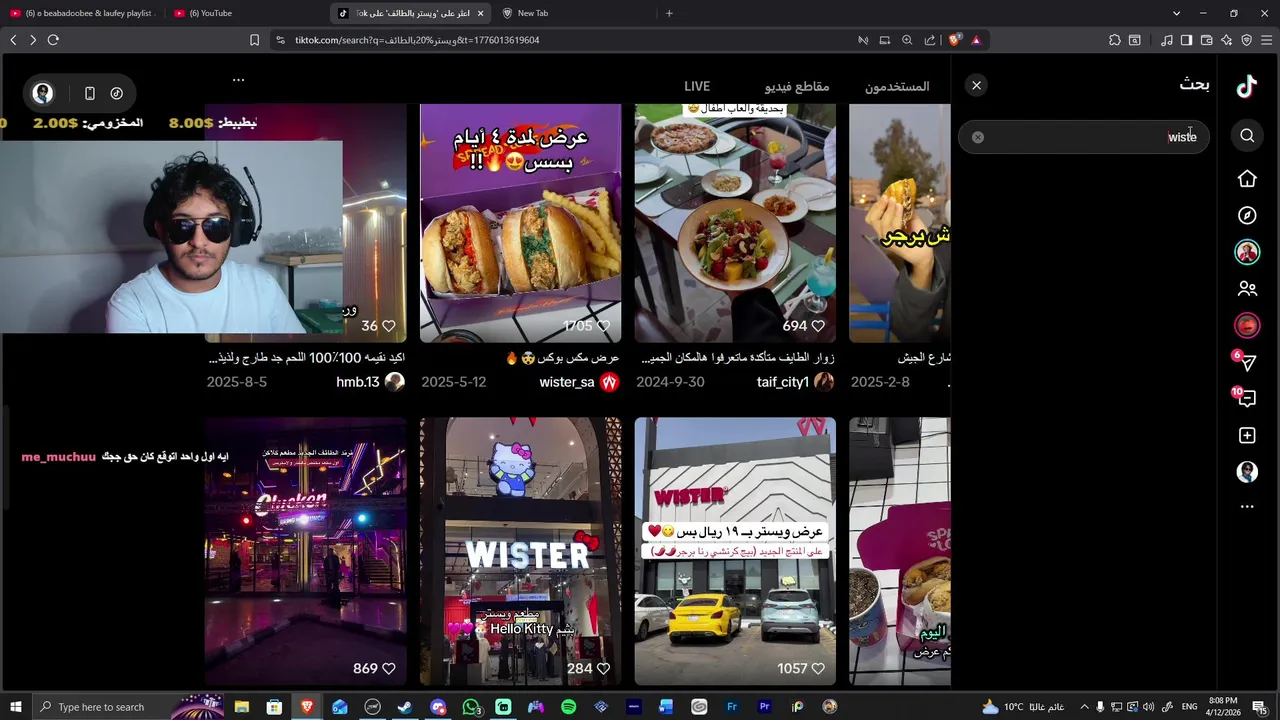Go back with the browser back arrow
The width and height of the screenshot is (1280, 720).
click(13, 40)
